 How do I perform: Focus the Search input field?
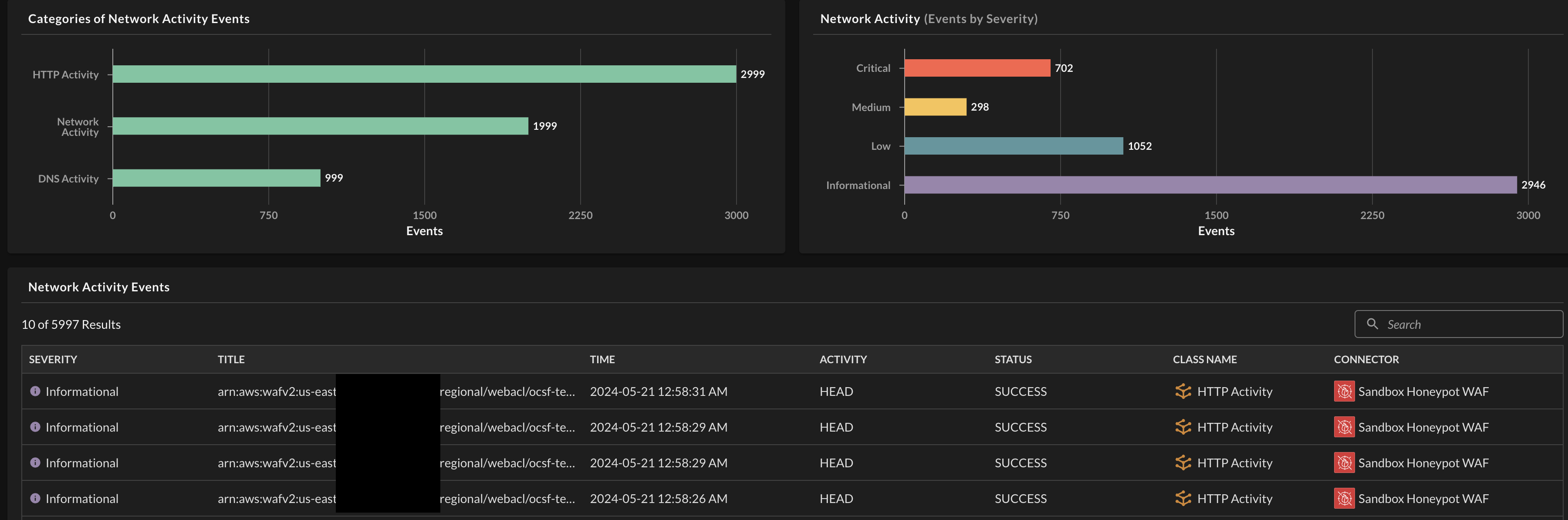click(x=1458, y=324)
